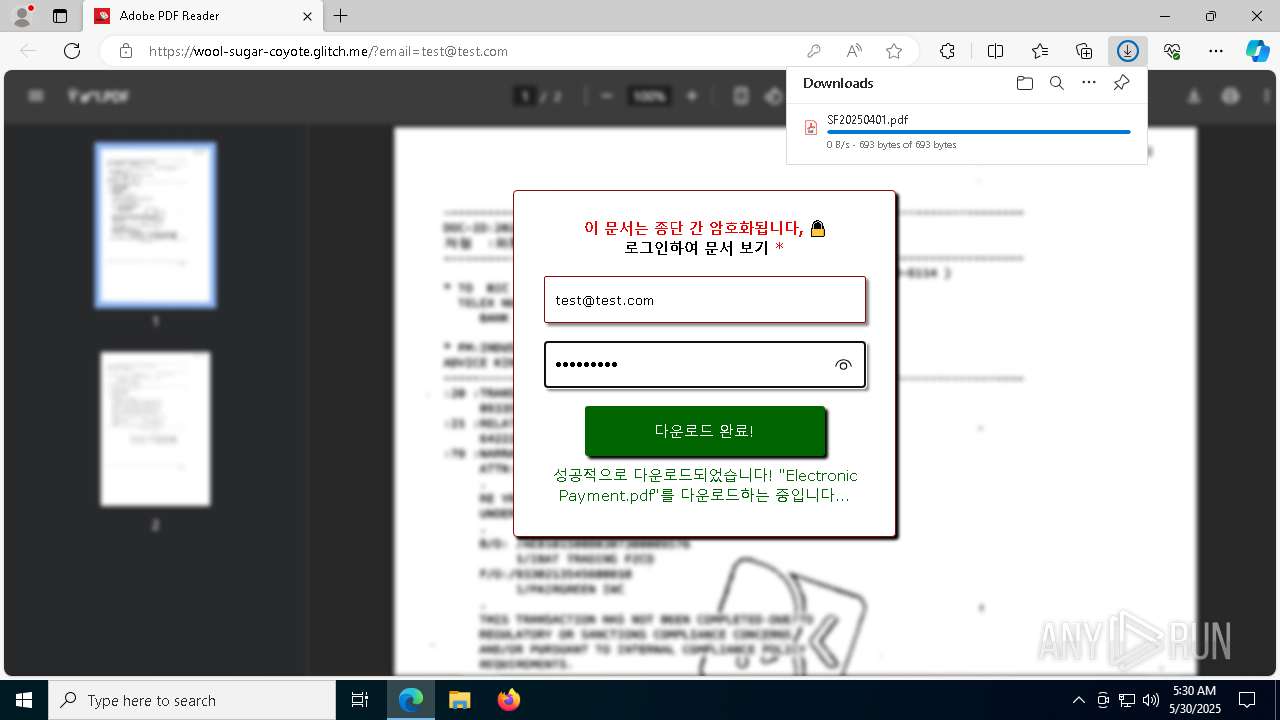
Task: Close the Adobe PDF Reader tab
Action: click(x=307, y=16)
